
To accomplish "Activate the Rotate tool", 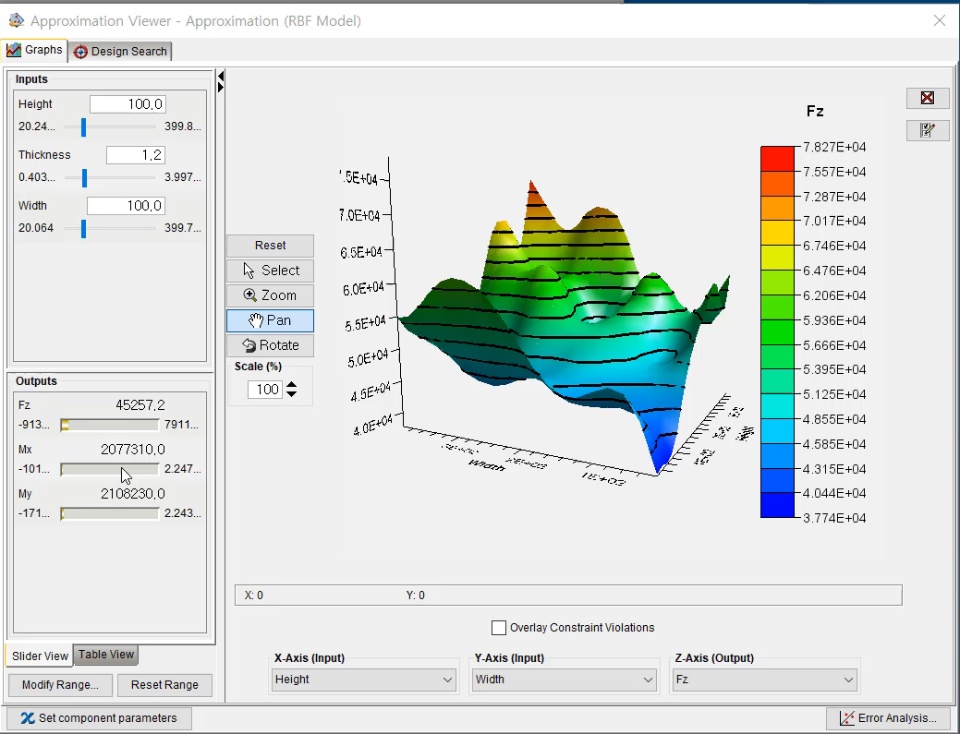I will pos(270,345).
